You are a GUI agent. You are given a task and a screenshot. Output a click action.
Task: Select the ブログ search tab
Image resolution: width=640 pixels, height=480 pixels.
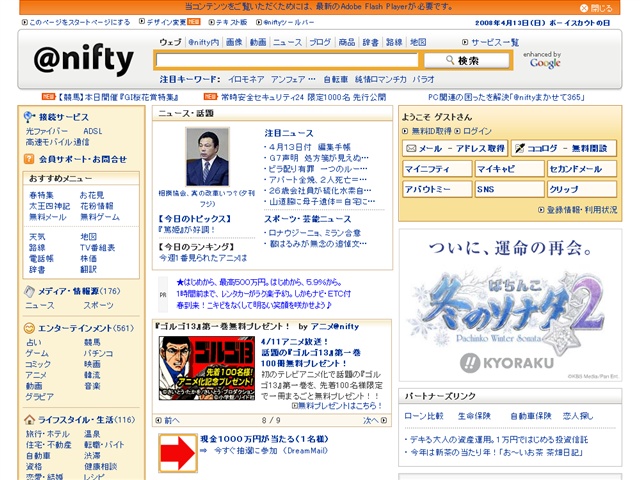tap(320, 42)
